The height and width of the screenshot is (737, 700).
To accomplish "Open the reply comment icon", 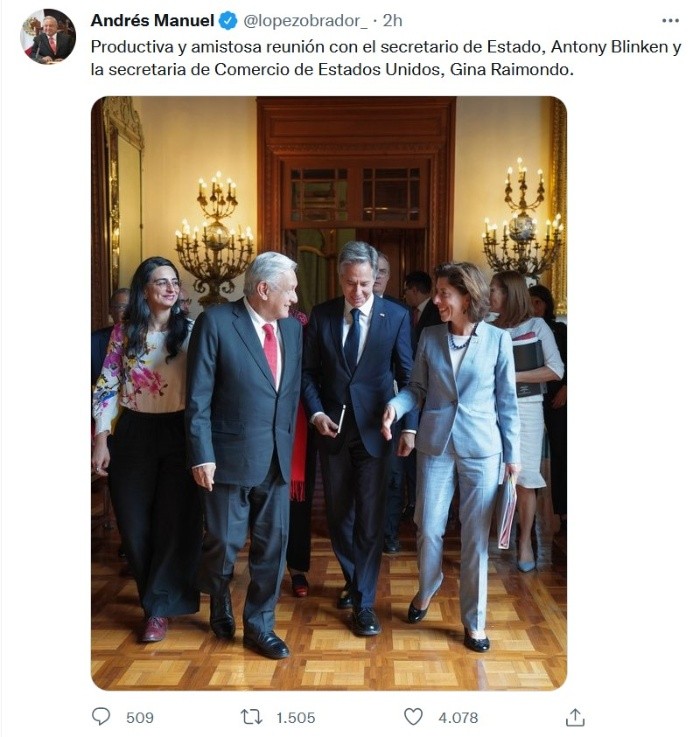I will coord(101,717).
